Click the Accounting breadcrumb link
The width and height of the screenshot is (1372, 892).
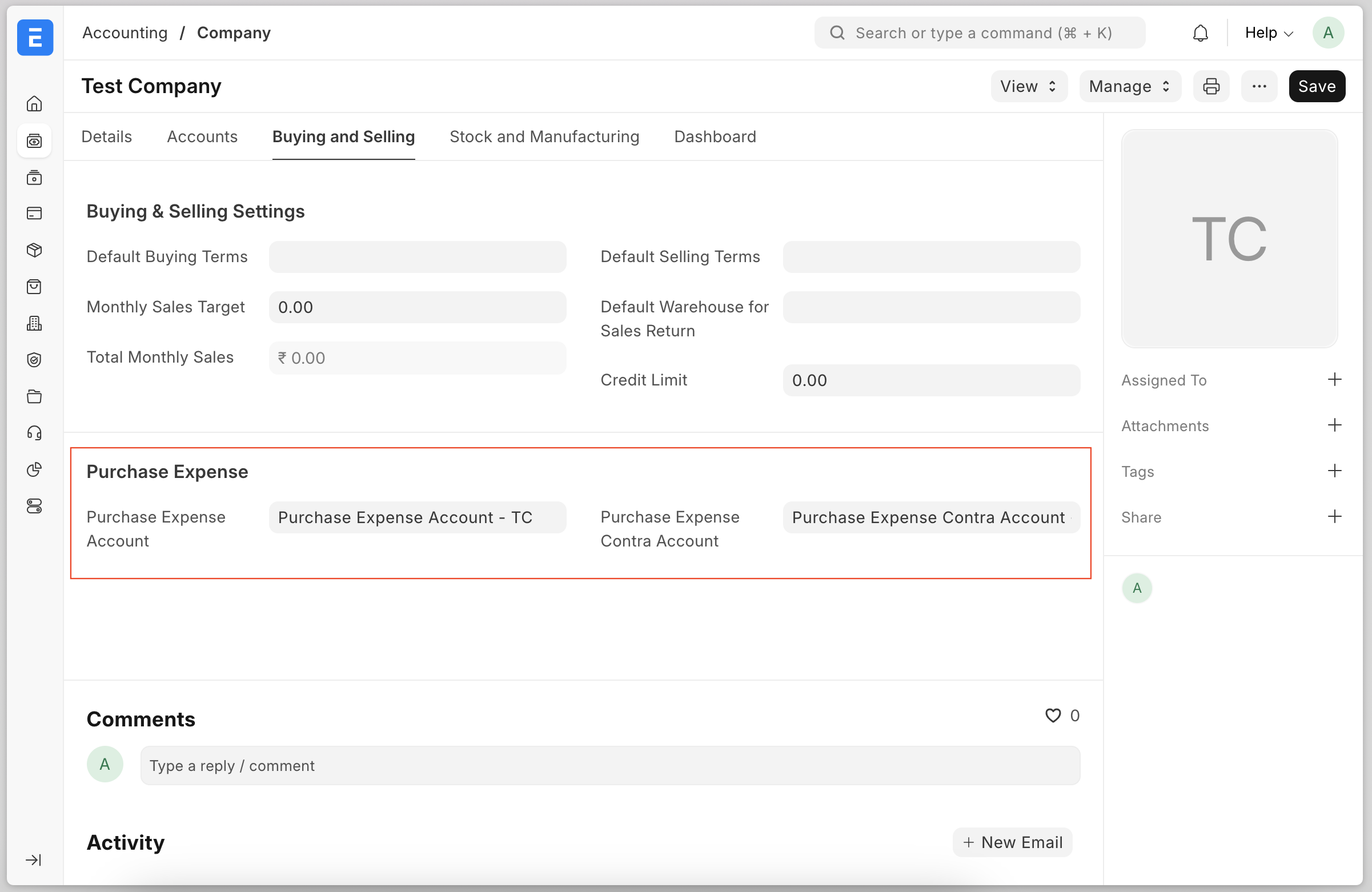[125, 34]
